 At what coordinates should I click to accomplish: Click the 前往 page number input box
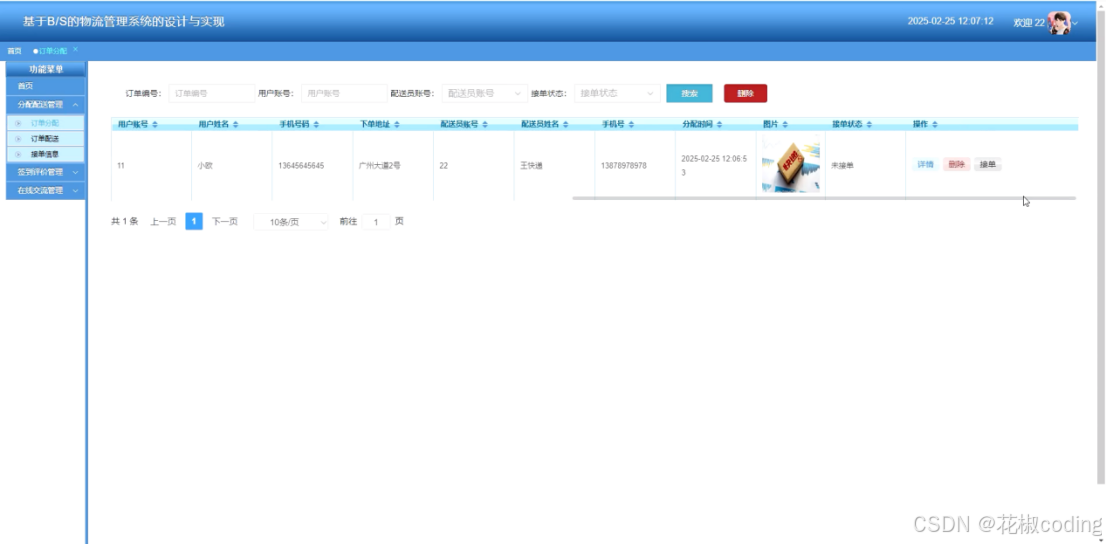[x=376, y=222]
